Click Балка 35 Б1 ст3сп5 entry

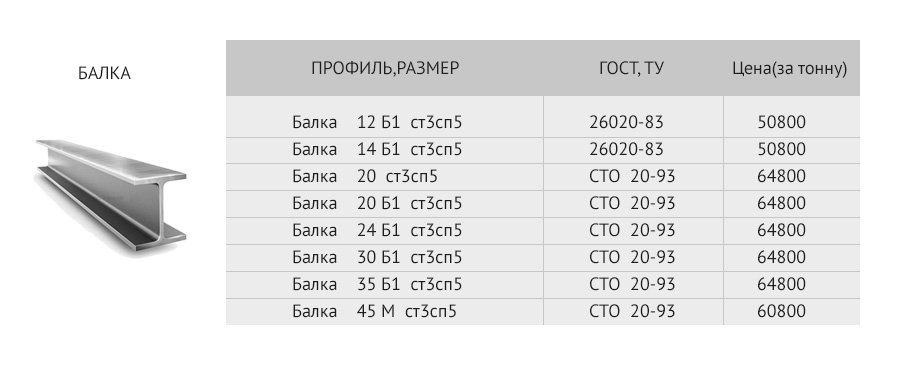[377, 285]
